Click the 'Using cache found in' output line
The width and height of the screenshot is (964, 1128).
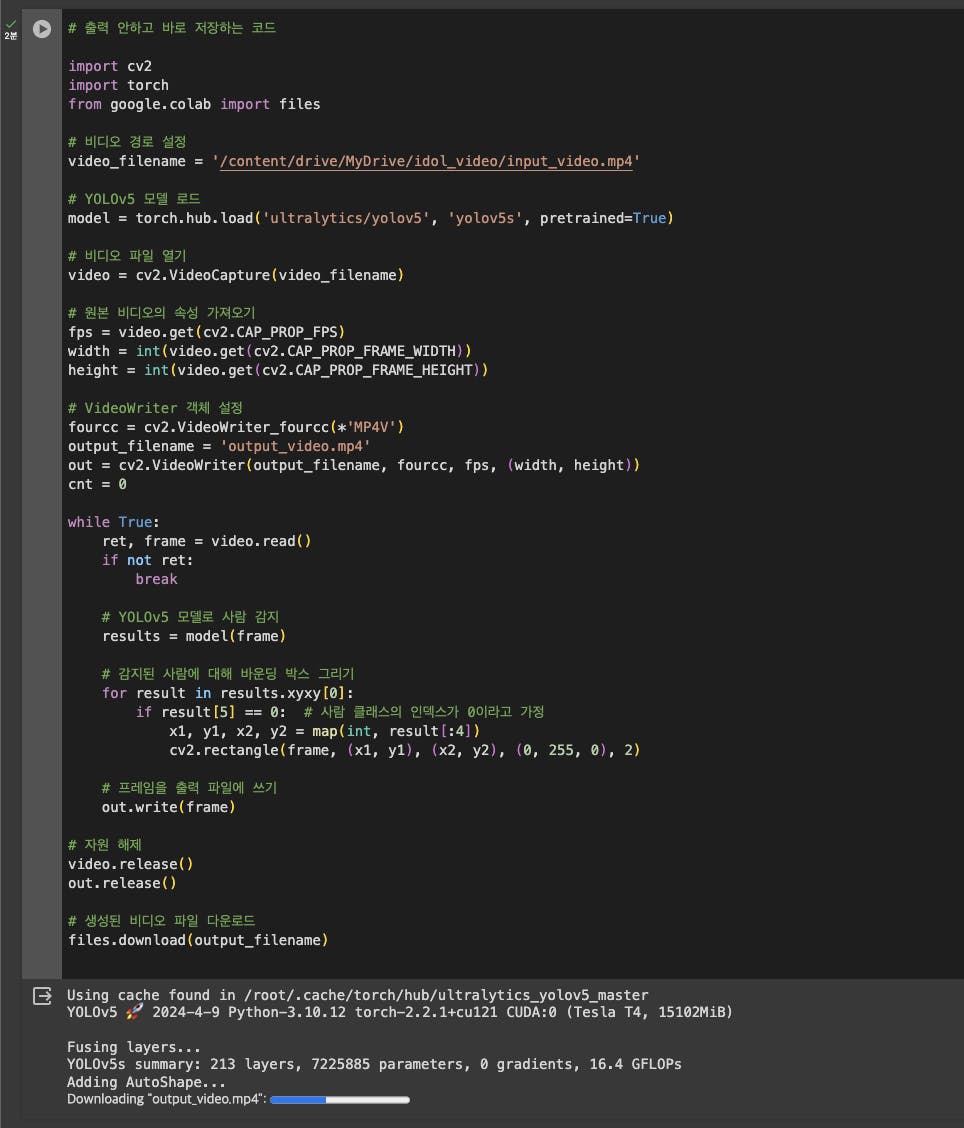[358, 995]
